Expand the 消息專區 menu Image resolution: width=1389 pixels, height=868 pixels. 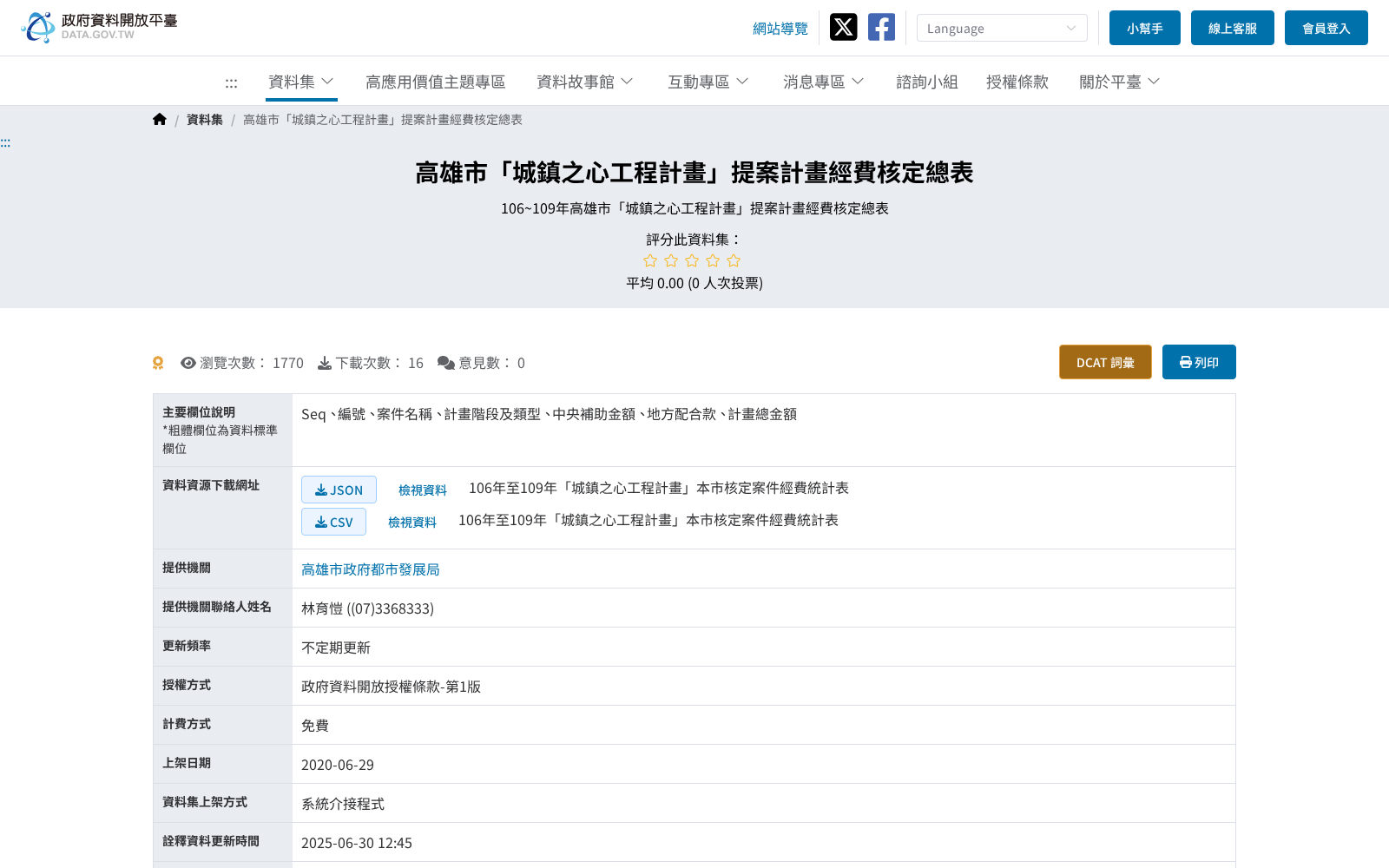(x=824, y=82)
